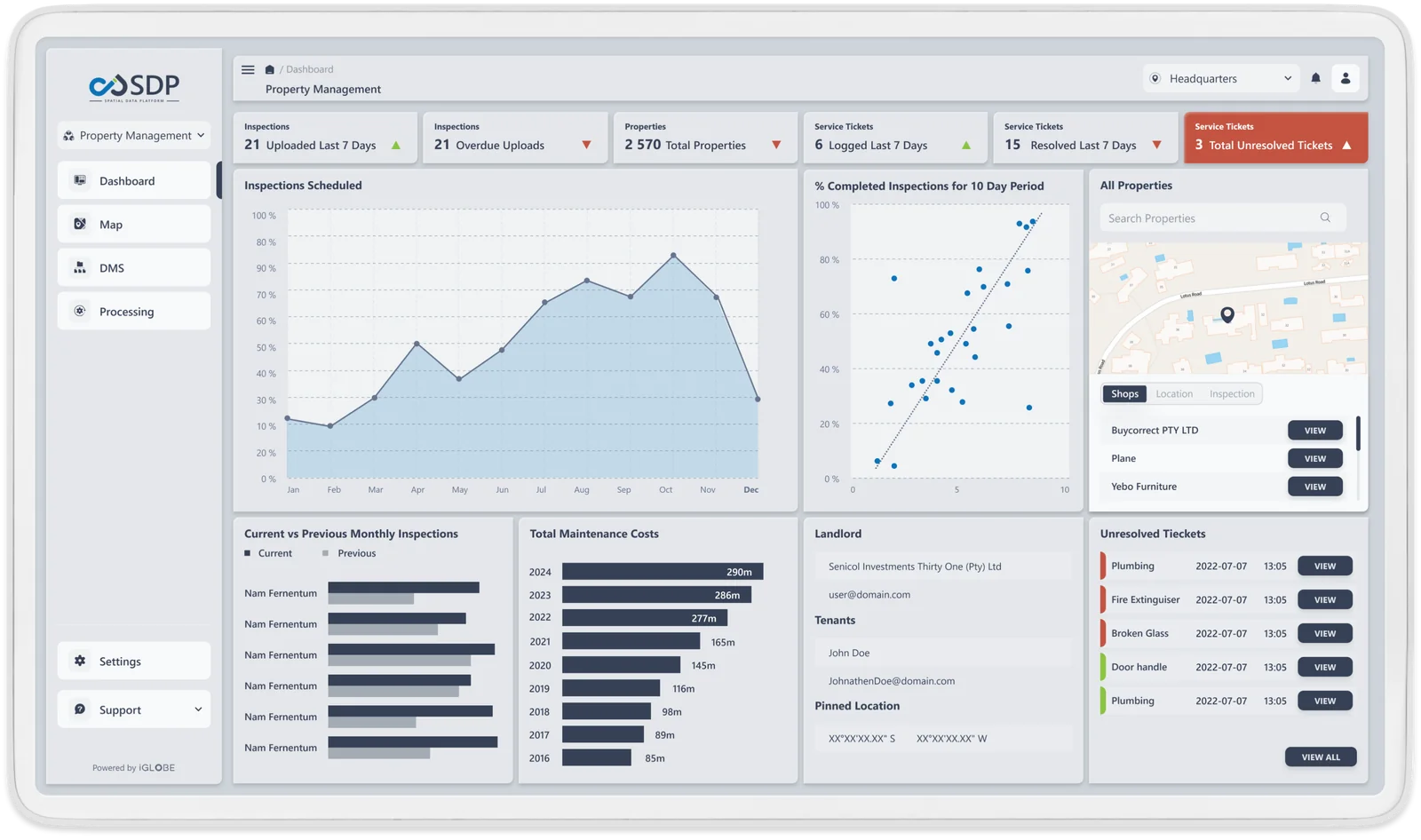Click the shops list scrollbar

[1357, 434]
